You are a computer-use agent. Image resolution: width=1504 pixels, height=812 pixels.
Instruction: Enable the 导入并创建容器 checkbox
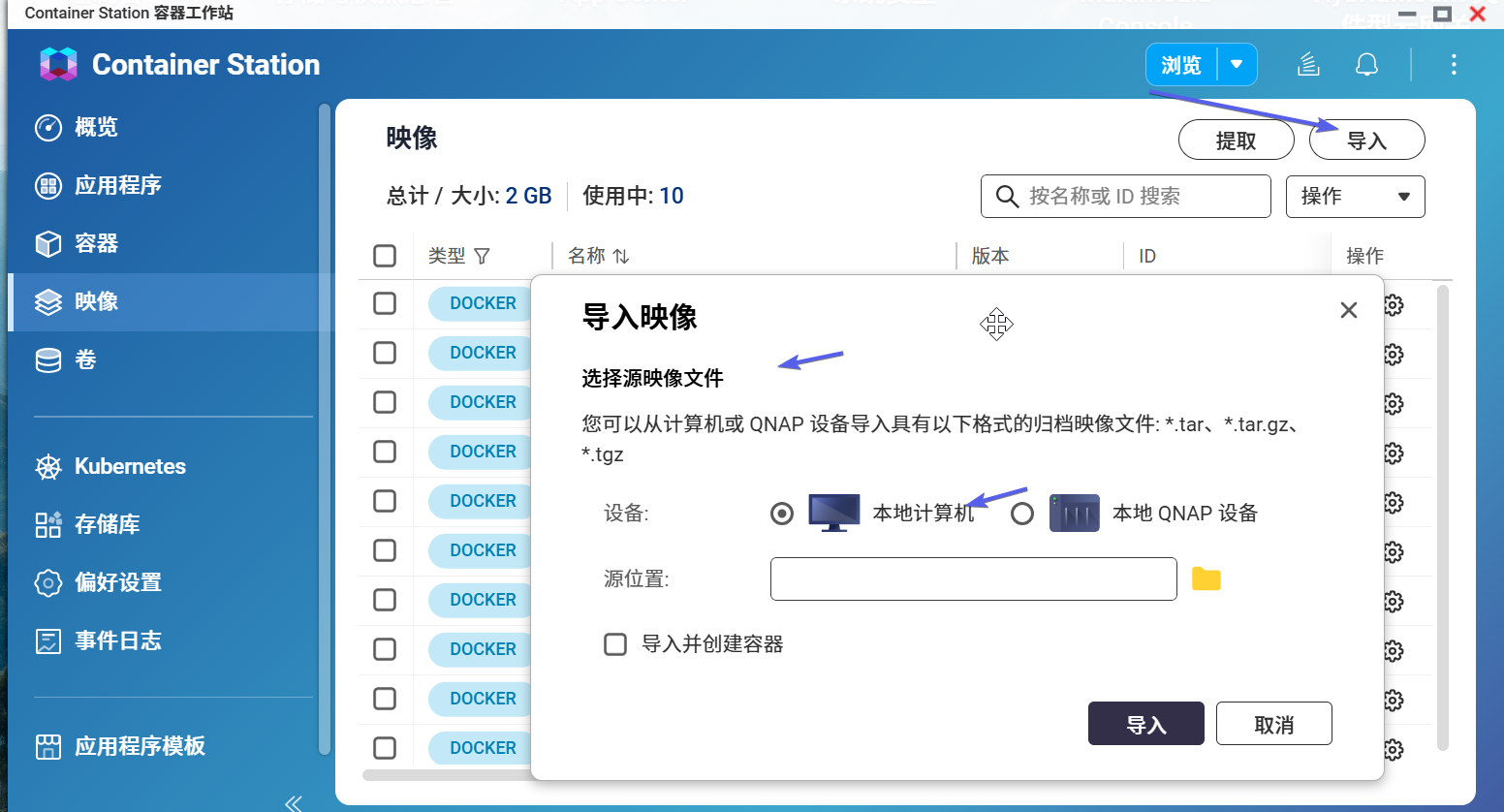615,644
